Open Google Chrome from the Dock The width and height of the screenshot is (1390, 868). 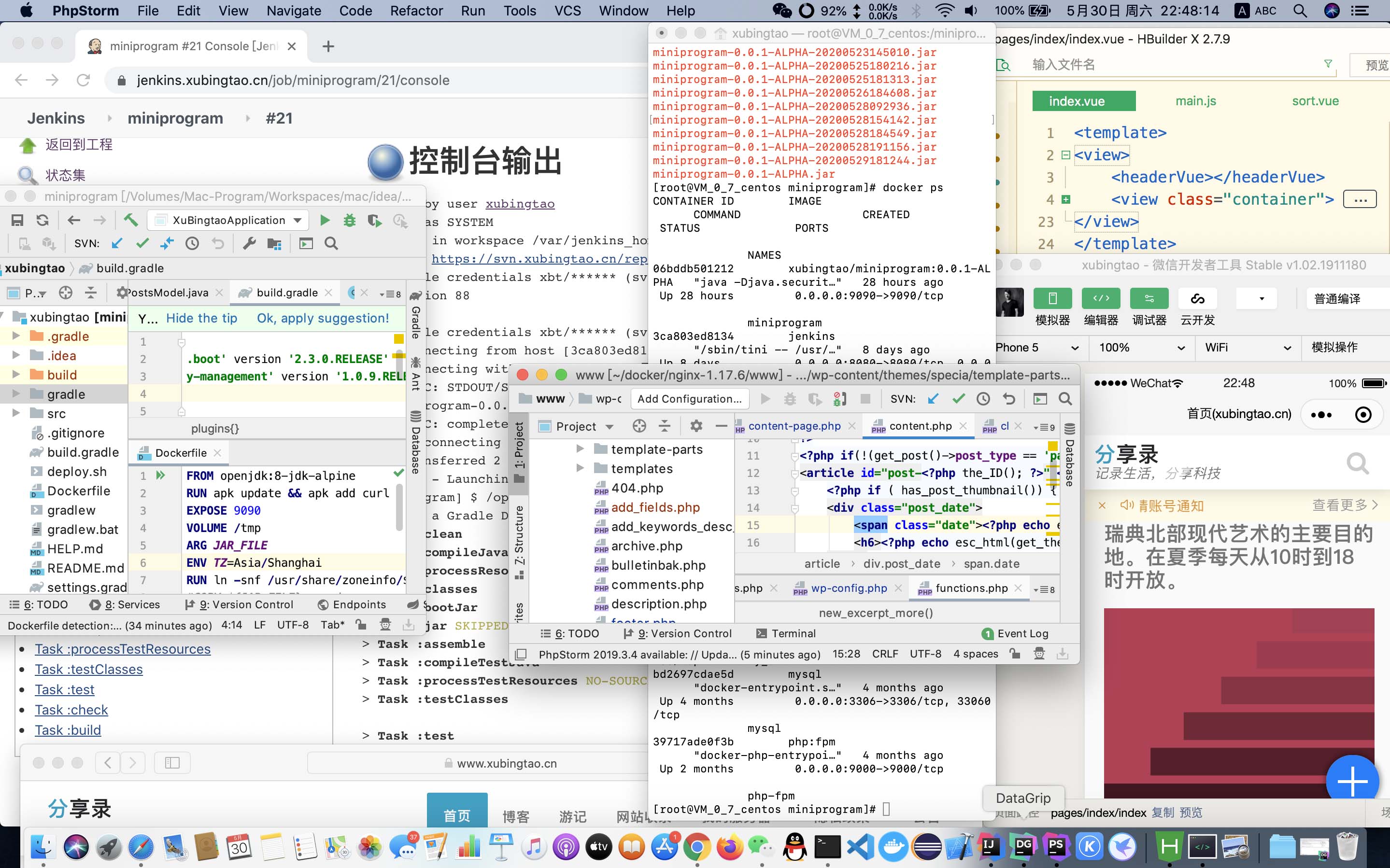click(697, 846)
